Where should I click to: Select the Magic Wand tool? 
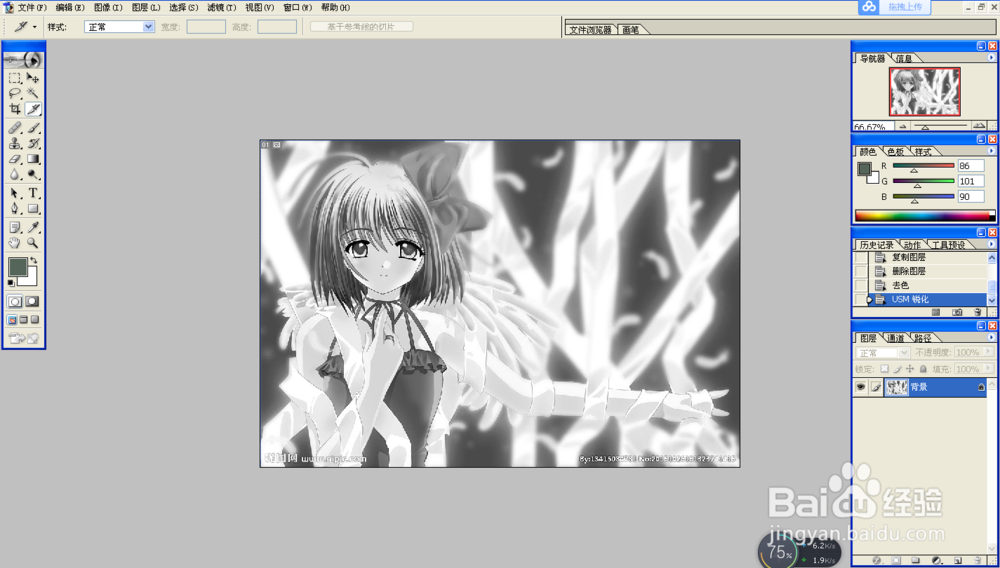click(33, 94)
